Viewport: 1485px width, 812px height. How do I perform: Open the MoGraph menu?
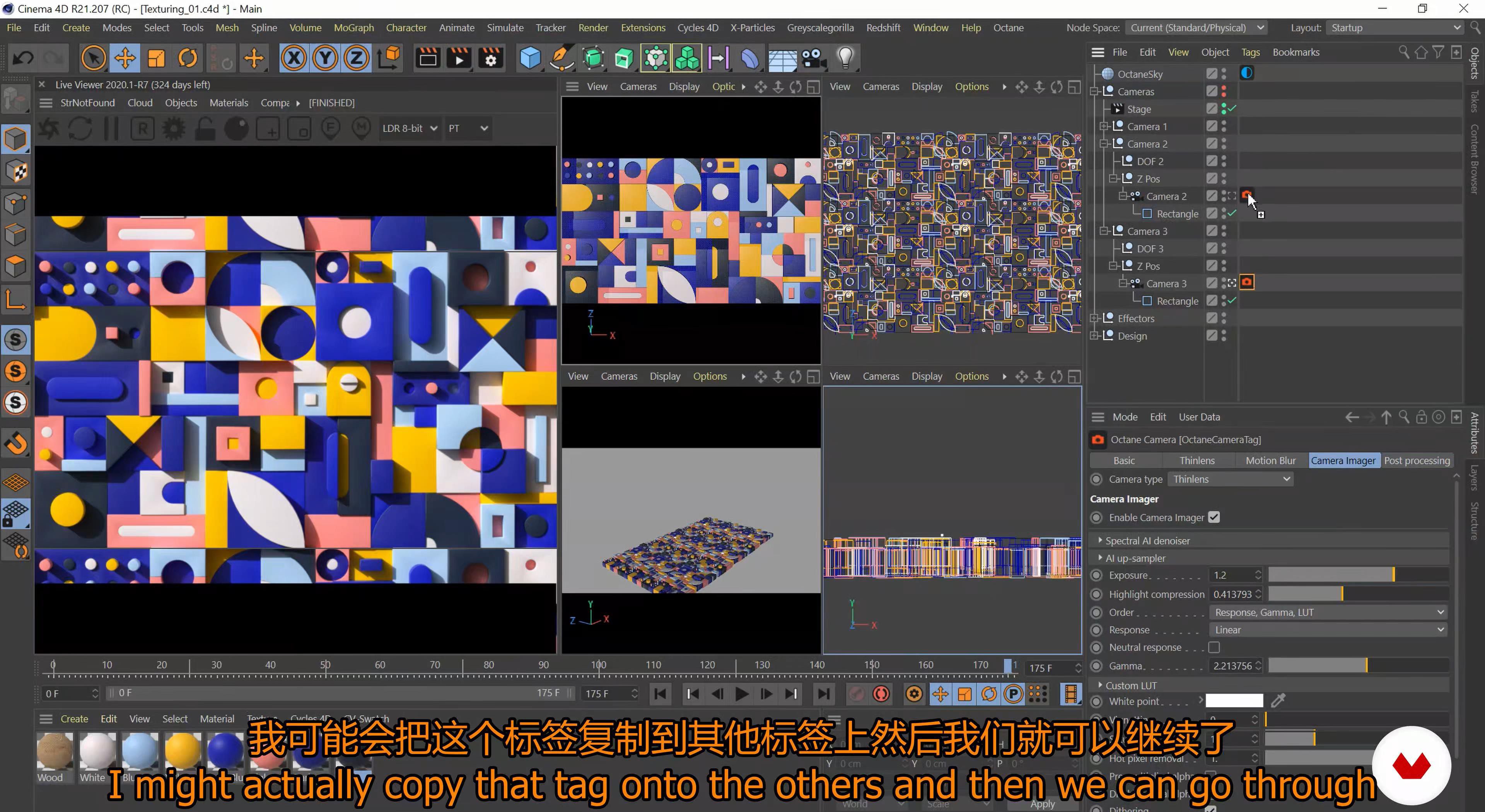pos(353,28)
